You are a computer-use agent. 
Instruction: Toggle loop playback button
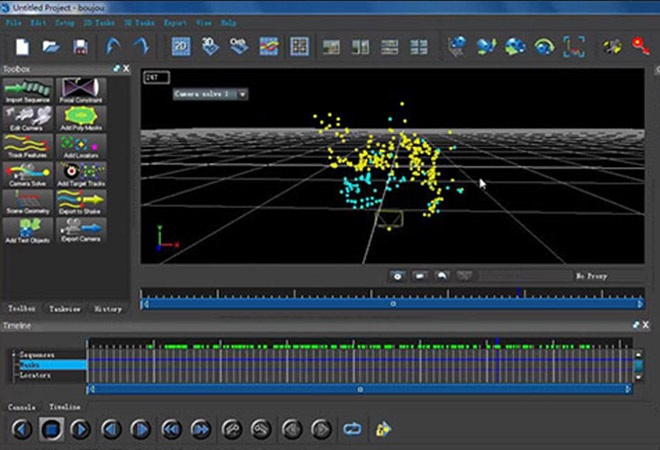[352, 429]
